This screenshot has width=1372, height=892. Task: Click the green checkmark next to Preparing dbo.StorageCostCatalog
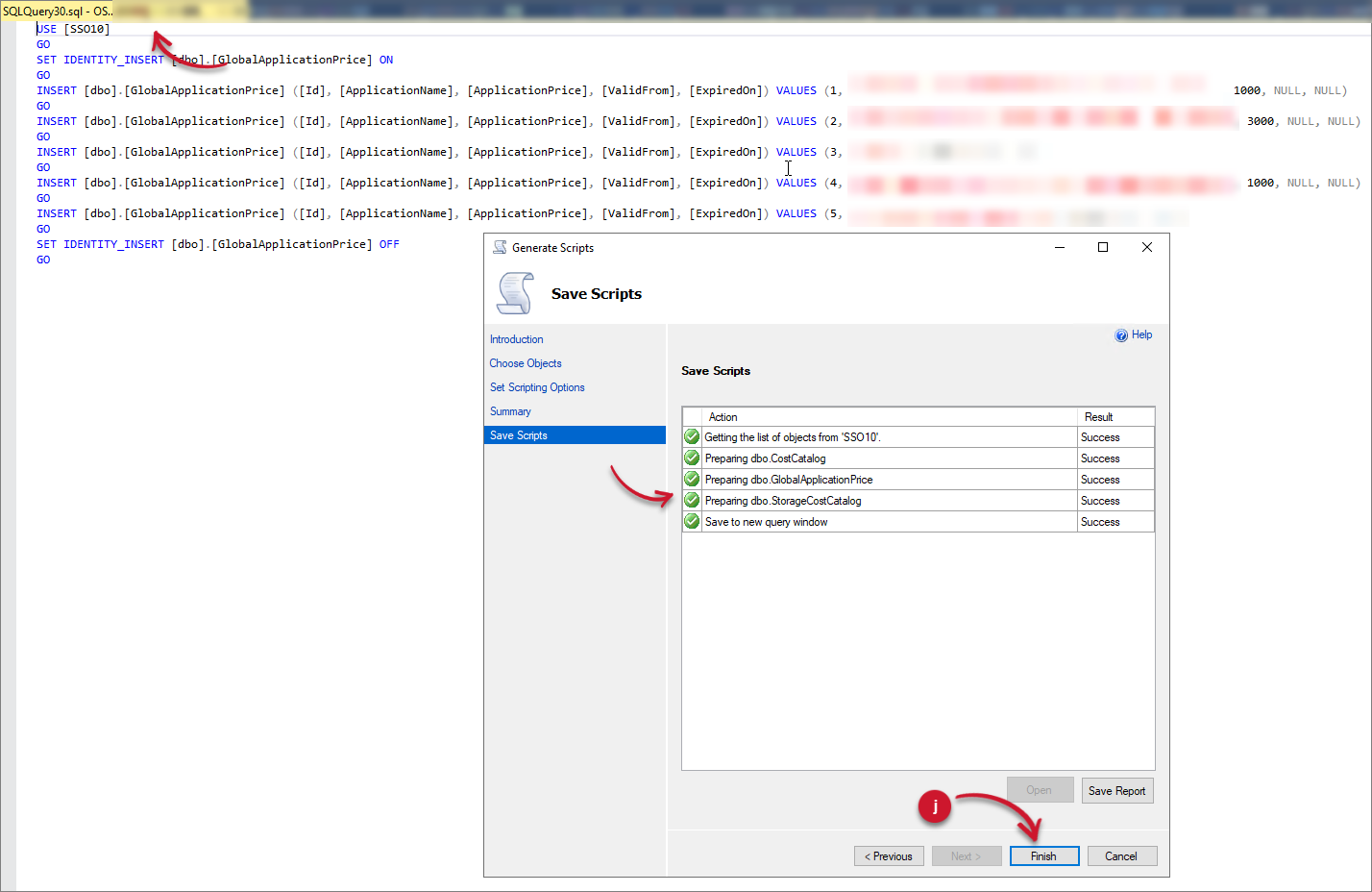tap(692, 500)
